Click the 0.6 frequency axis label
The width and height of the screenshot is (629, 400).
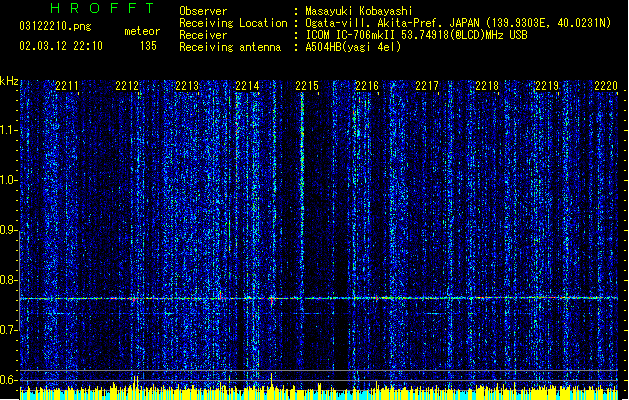9,380
